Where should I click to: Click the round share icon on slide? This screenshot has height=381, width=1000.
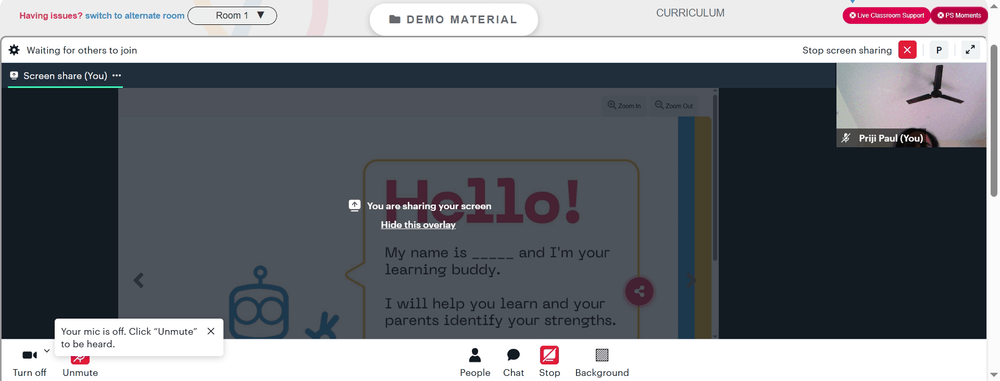639,292
